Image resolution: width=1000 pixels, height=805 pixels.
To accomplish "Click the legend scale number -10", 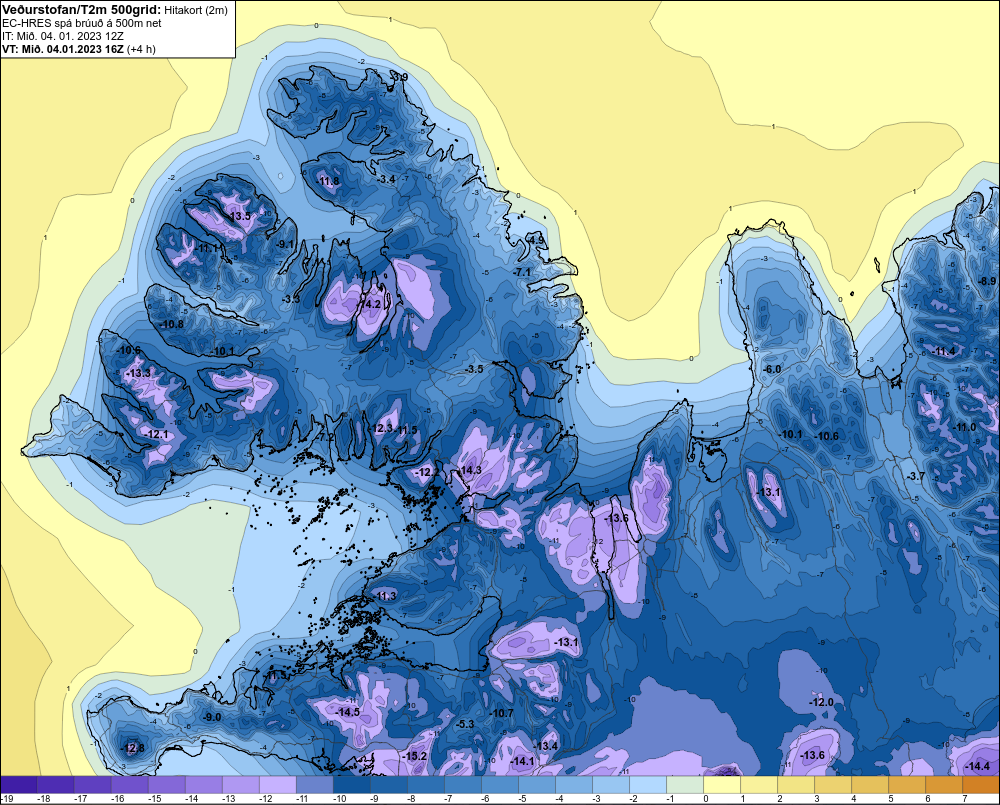I will [x=339, y=799].
